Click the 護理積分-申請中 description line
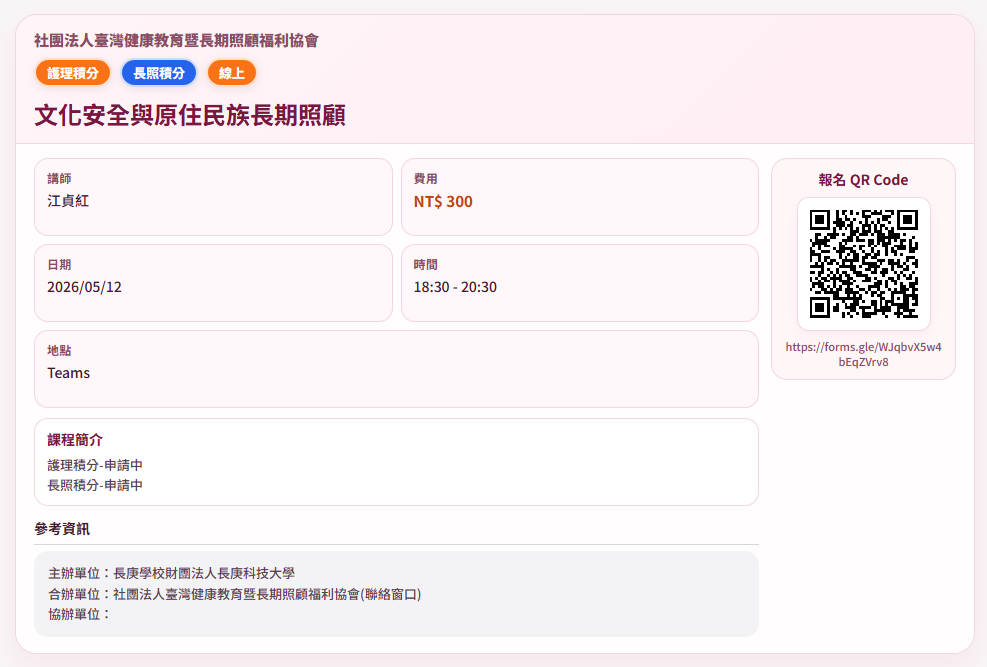Screen dimensions: 987x667 95,465
